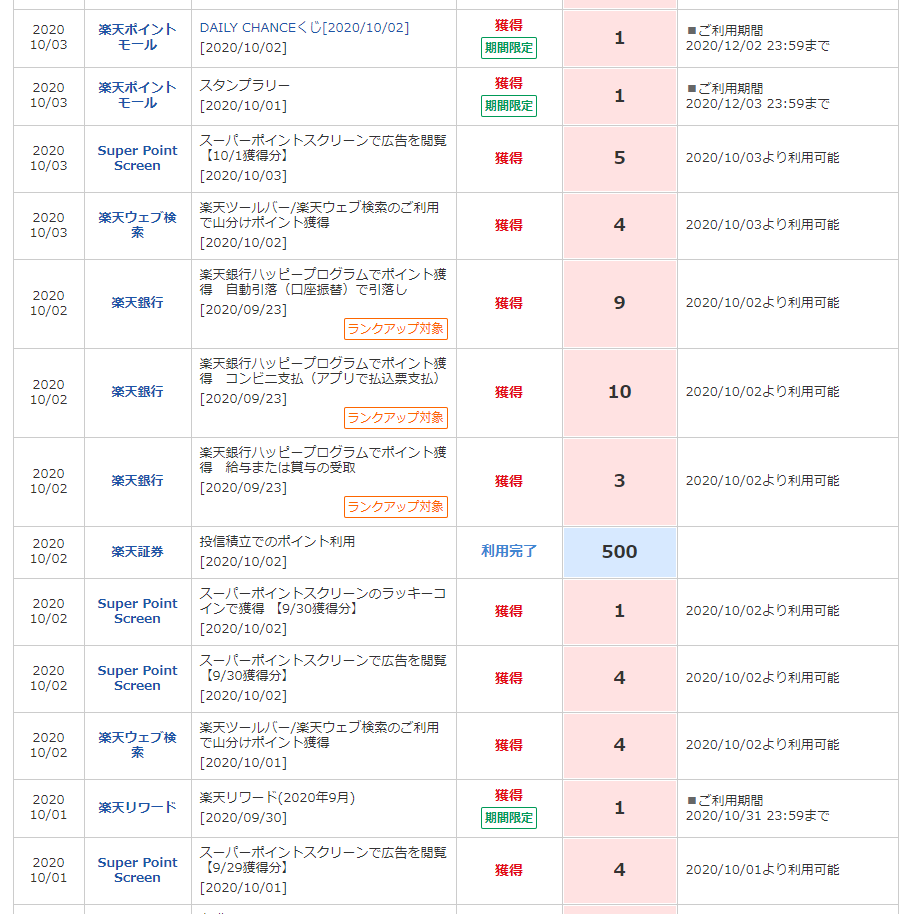Open 楽天ウェブ検索 link dated 2020/10/03
906x914 pixels.
pos(137,225)
